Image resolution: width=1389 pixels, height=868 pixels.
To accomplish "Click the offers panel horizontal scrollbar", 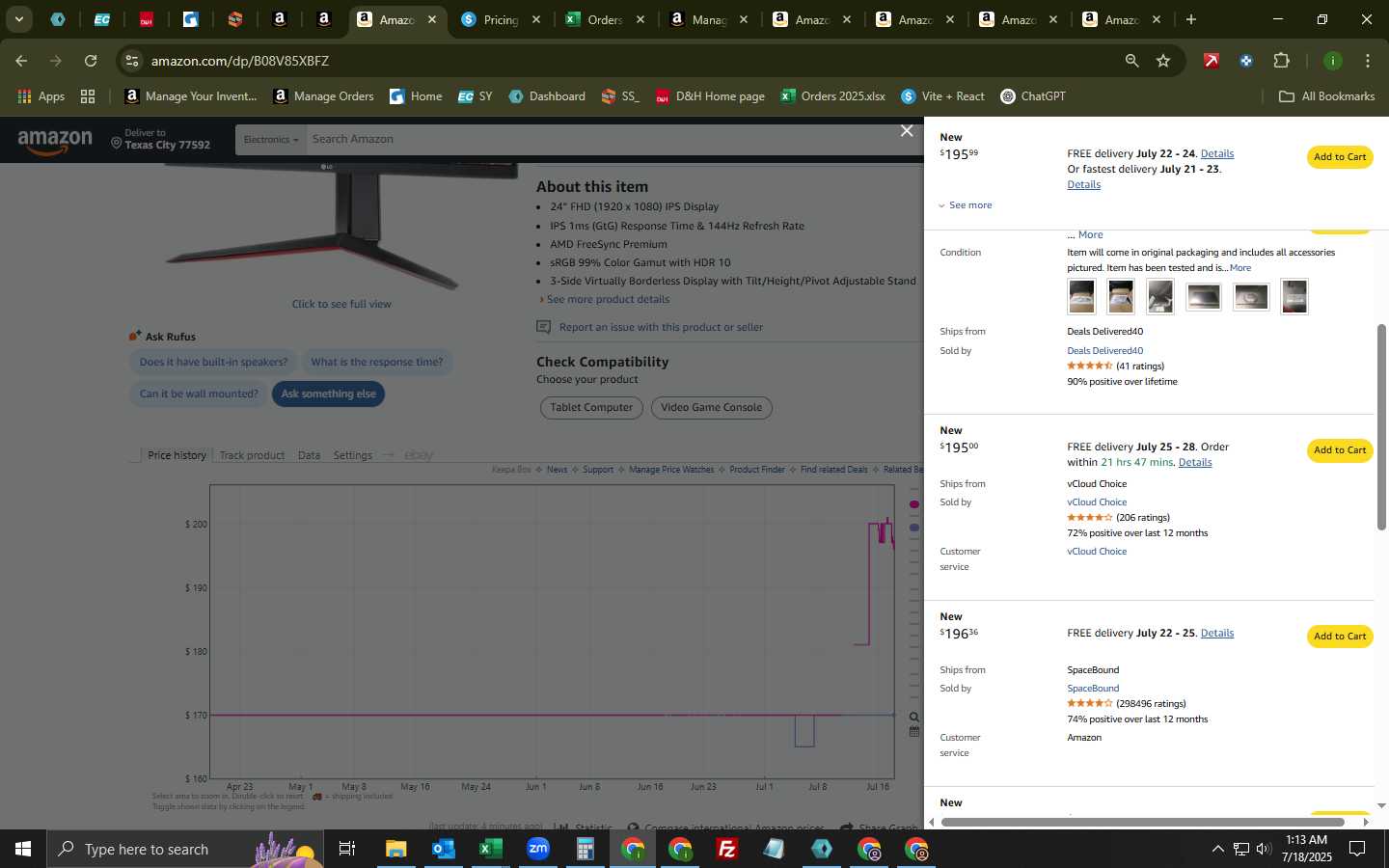I will pyautogui.click(x=1142, y=823).
